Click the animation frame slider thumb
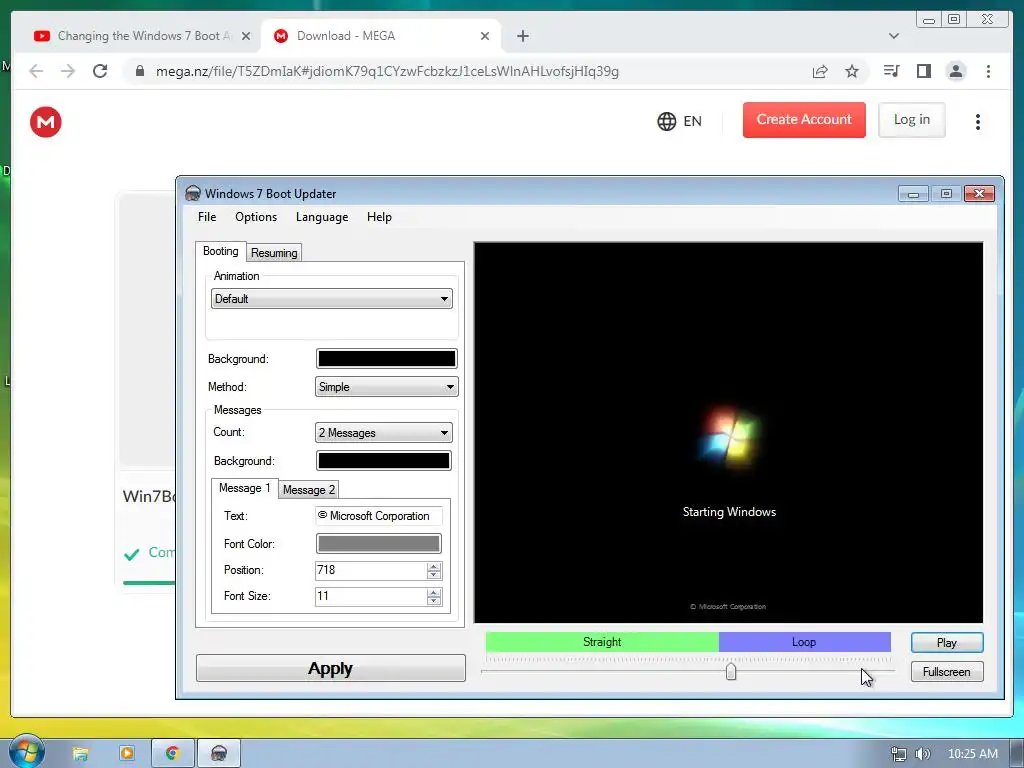The image size is (1024, 768). click(x=731, y=671)
